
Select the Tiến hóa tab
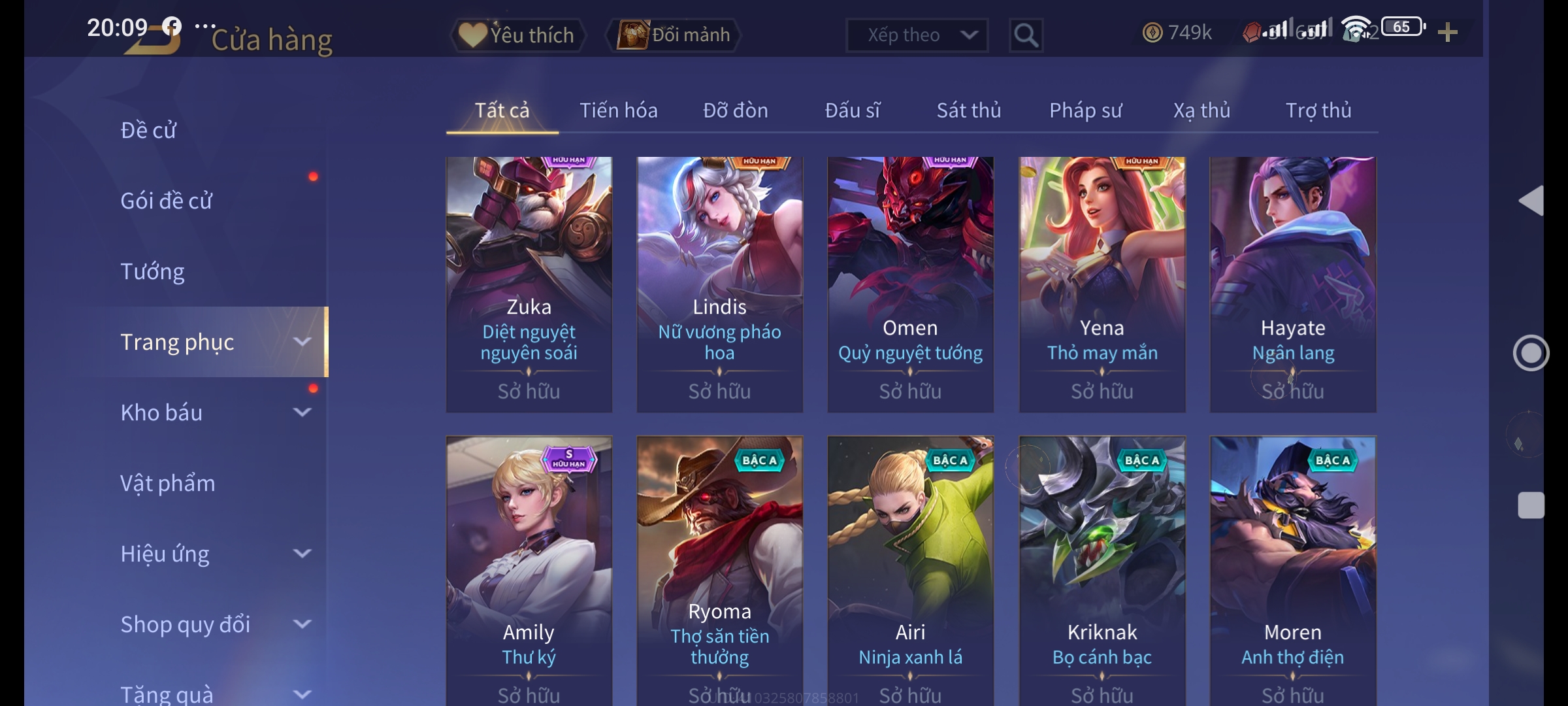coord(618,110)
